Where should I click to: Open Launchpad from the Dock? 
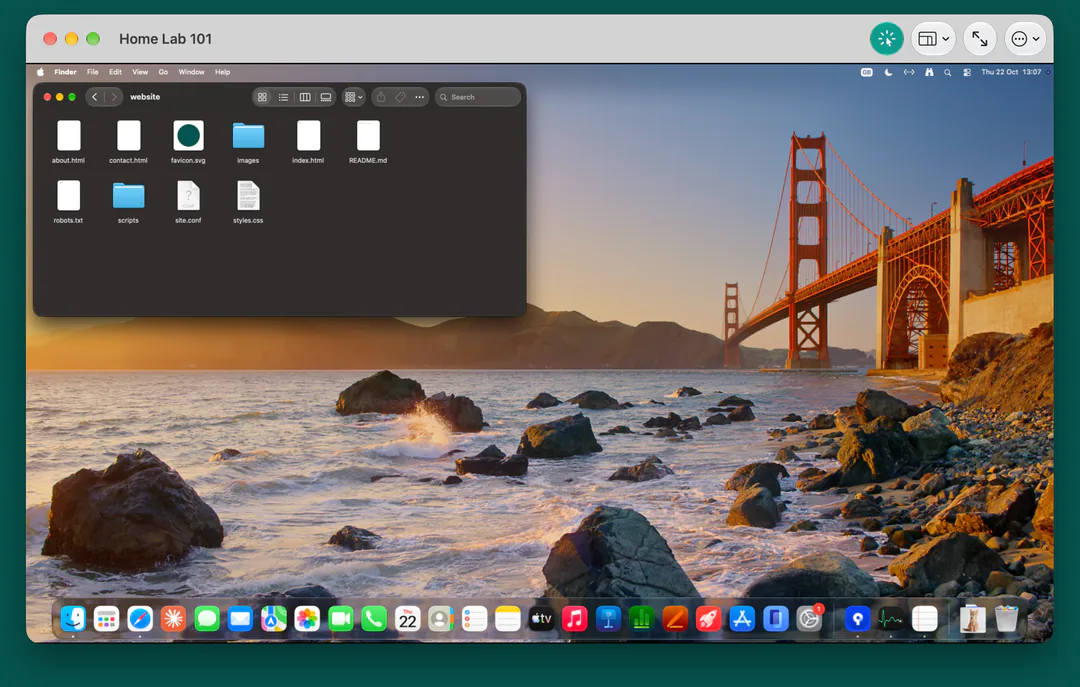(106, 619)
